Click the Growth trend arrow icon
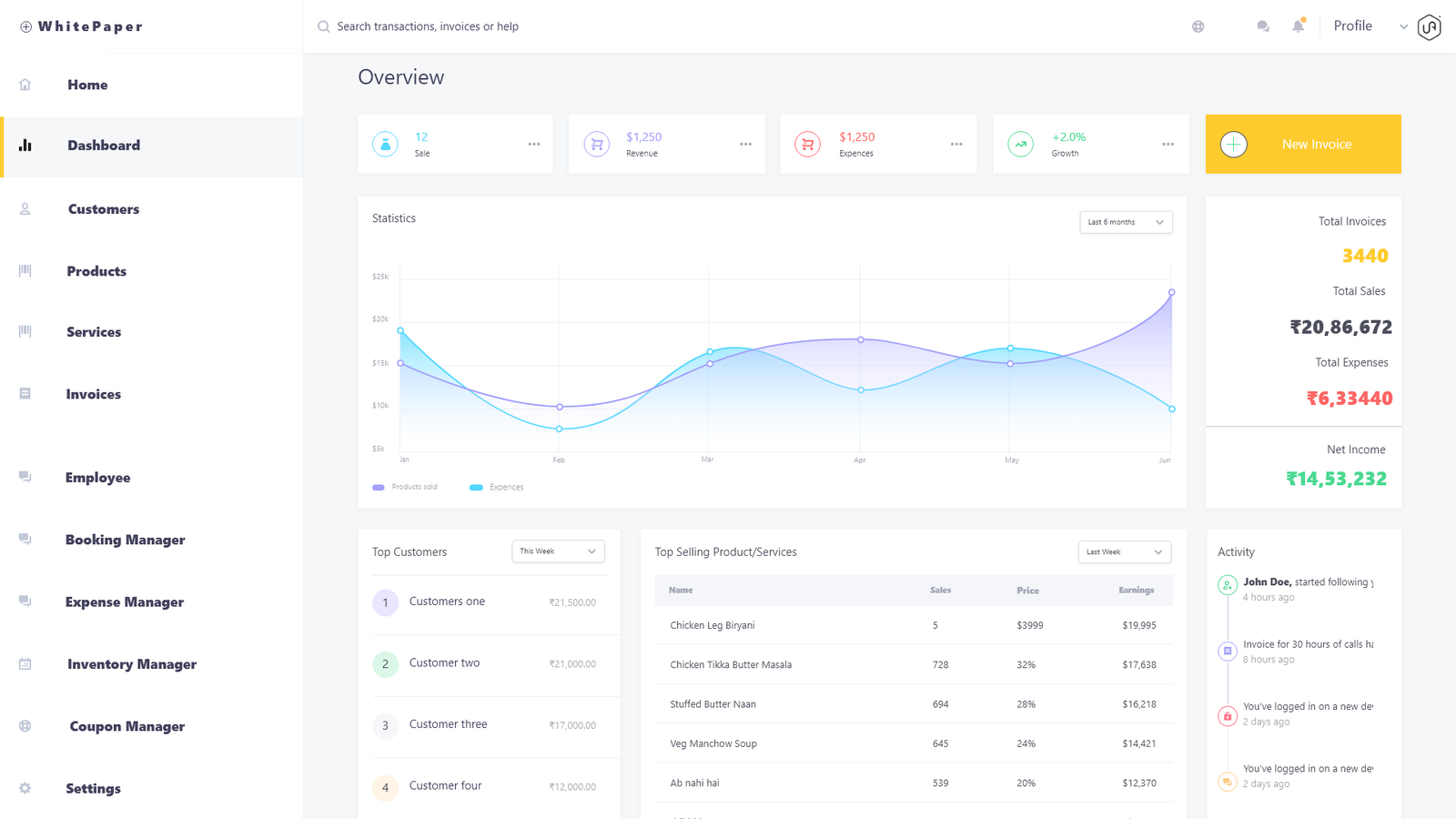1456x819 pixels. (1020, 144)
